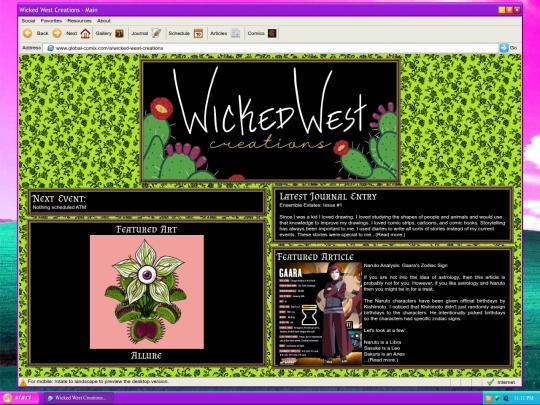Viewport: 540px width, 405px height.
Task: Click 'Internet' zone text in status bar
Action: (506, 382)
